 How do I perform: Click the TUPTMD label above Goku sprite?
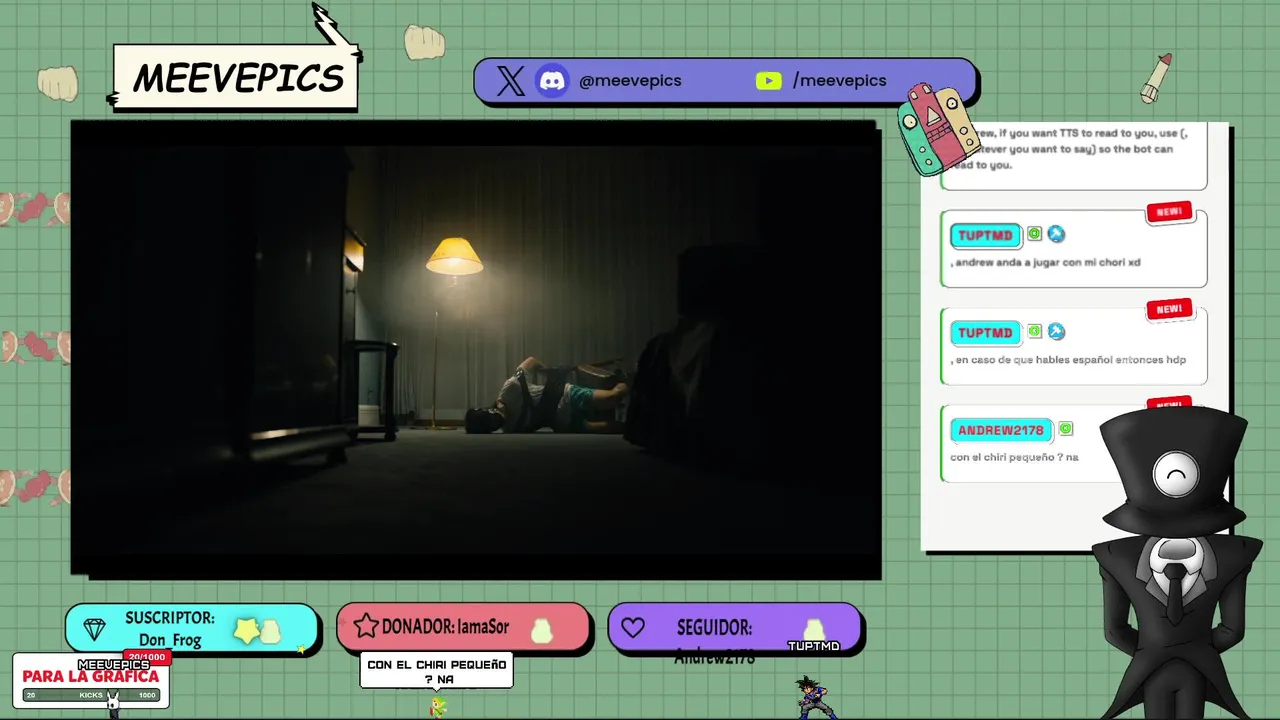point(814,646)
